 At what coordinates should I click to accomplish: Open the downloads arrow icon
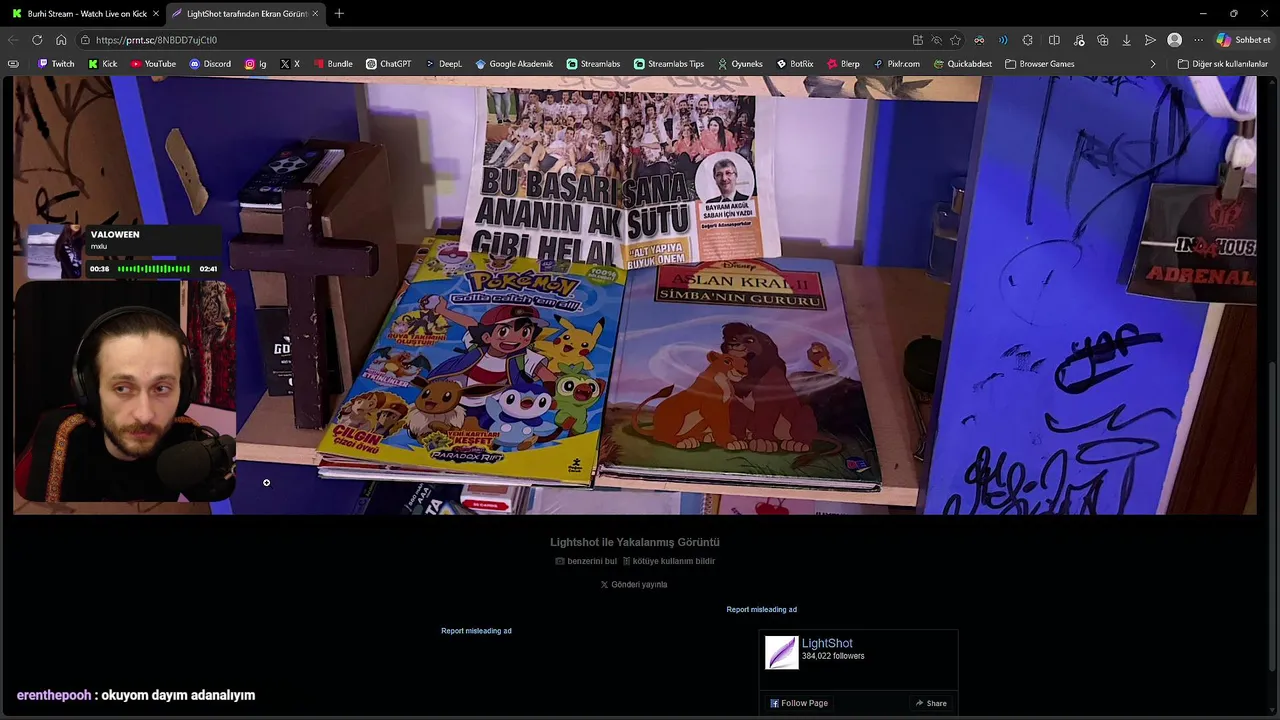point(1126,40)
